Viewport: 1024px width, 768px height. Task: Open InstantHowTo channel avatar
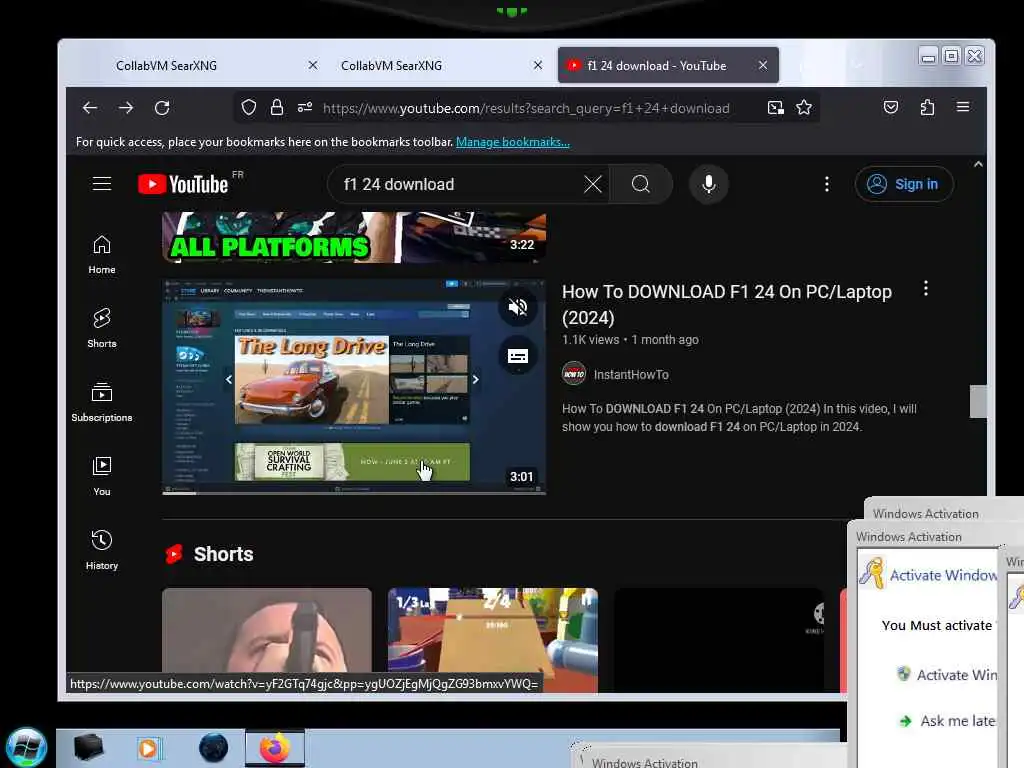[574, 374]
